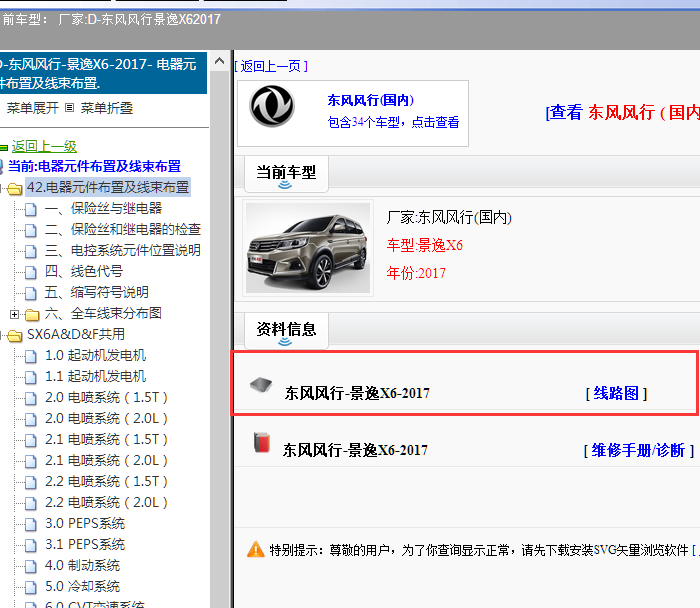Open 2.2 电喷系统（1.5T）
700x608 pixels.
point(107,481)
